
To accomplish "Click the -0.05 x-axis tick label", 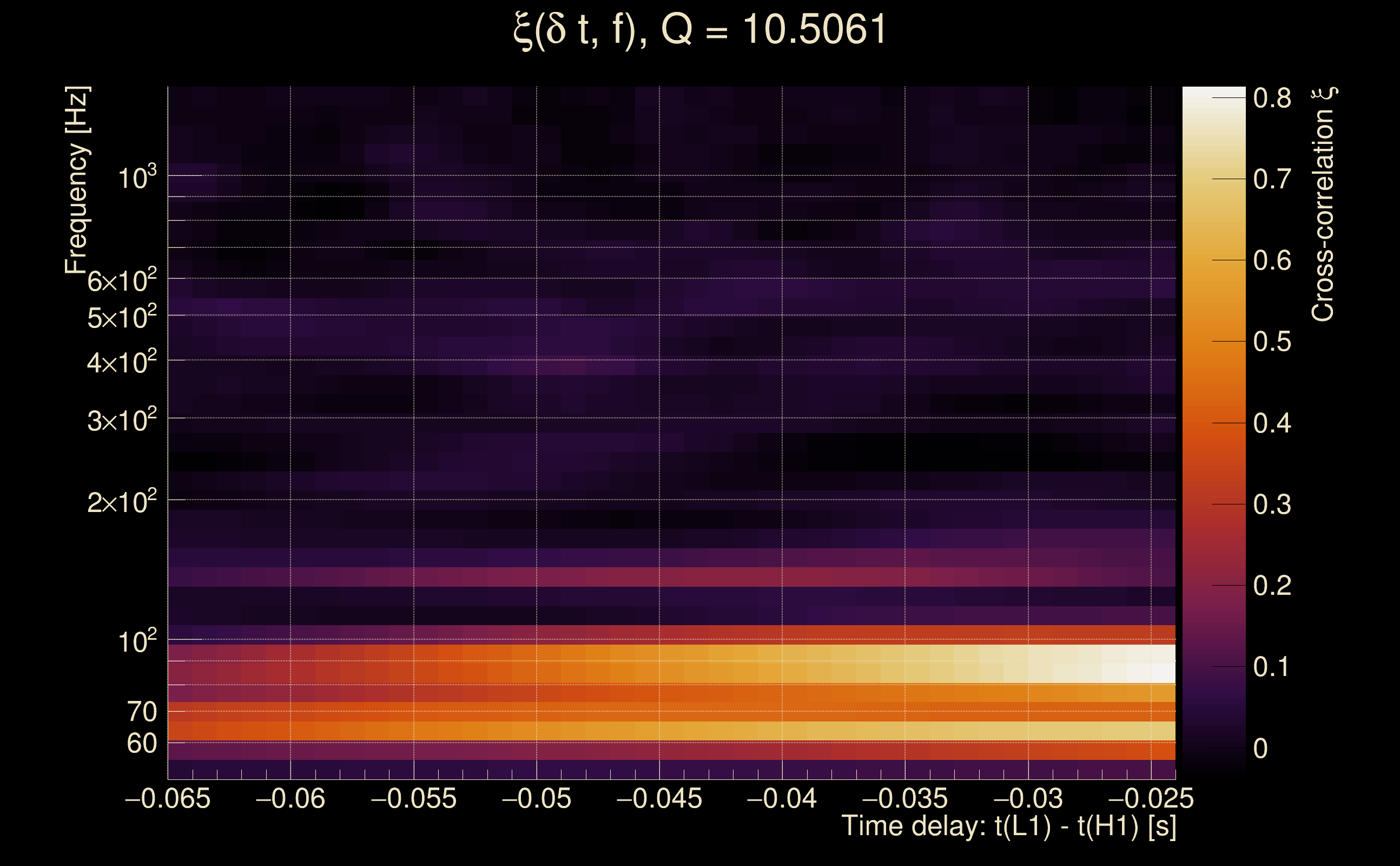I will tap(536, 799).
